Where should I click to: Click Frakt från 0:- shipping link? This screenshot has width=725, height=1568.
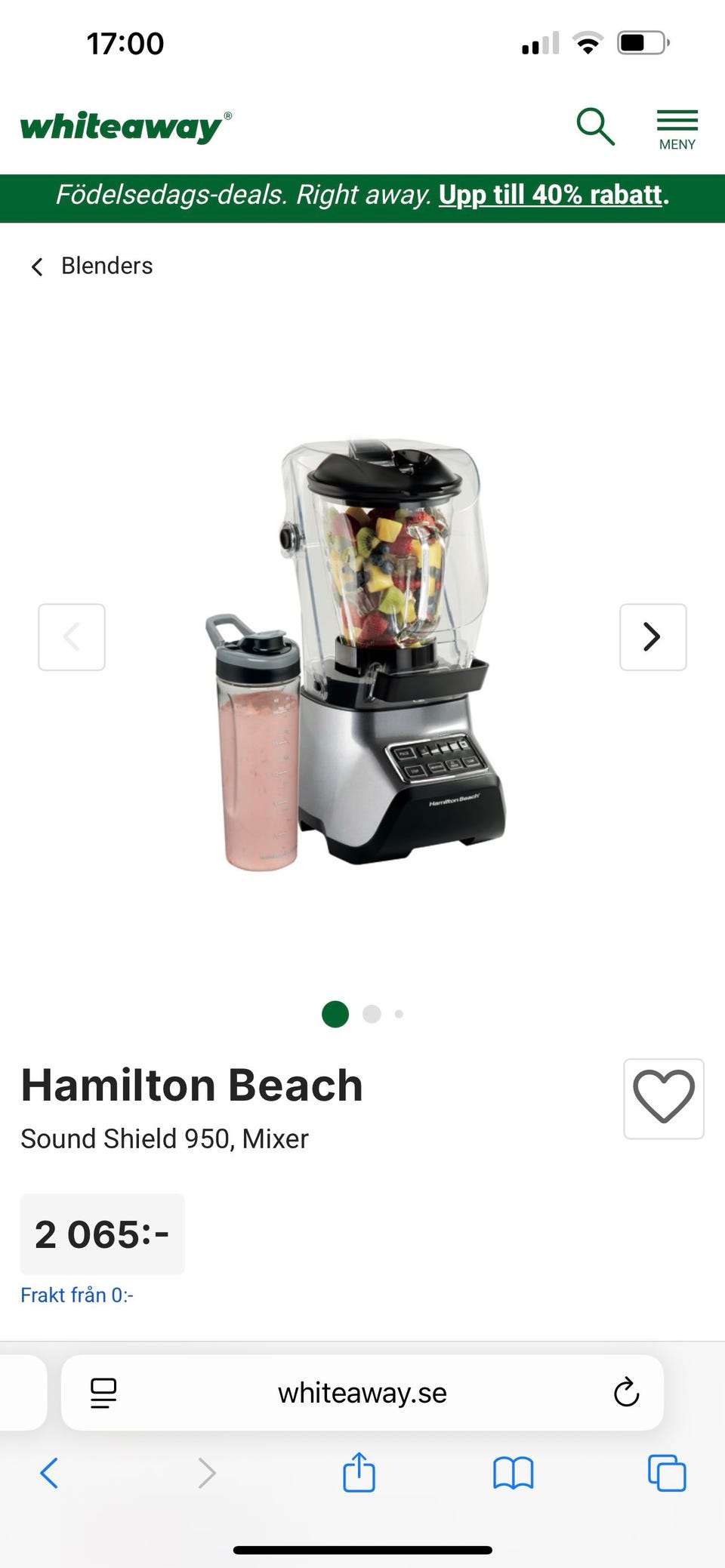[77, 1295]
